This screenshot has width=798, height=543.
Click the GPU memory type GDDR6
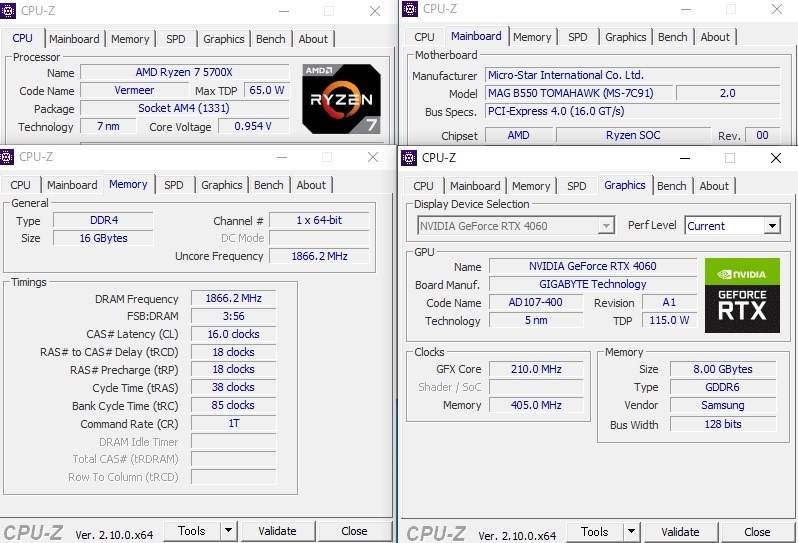pos(723,387)
